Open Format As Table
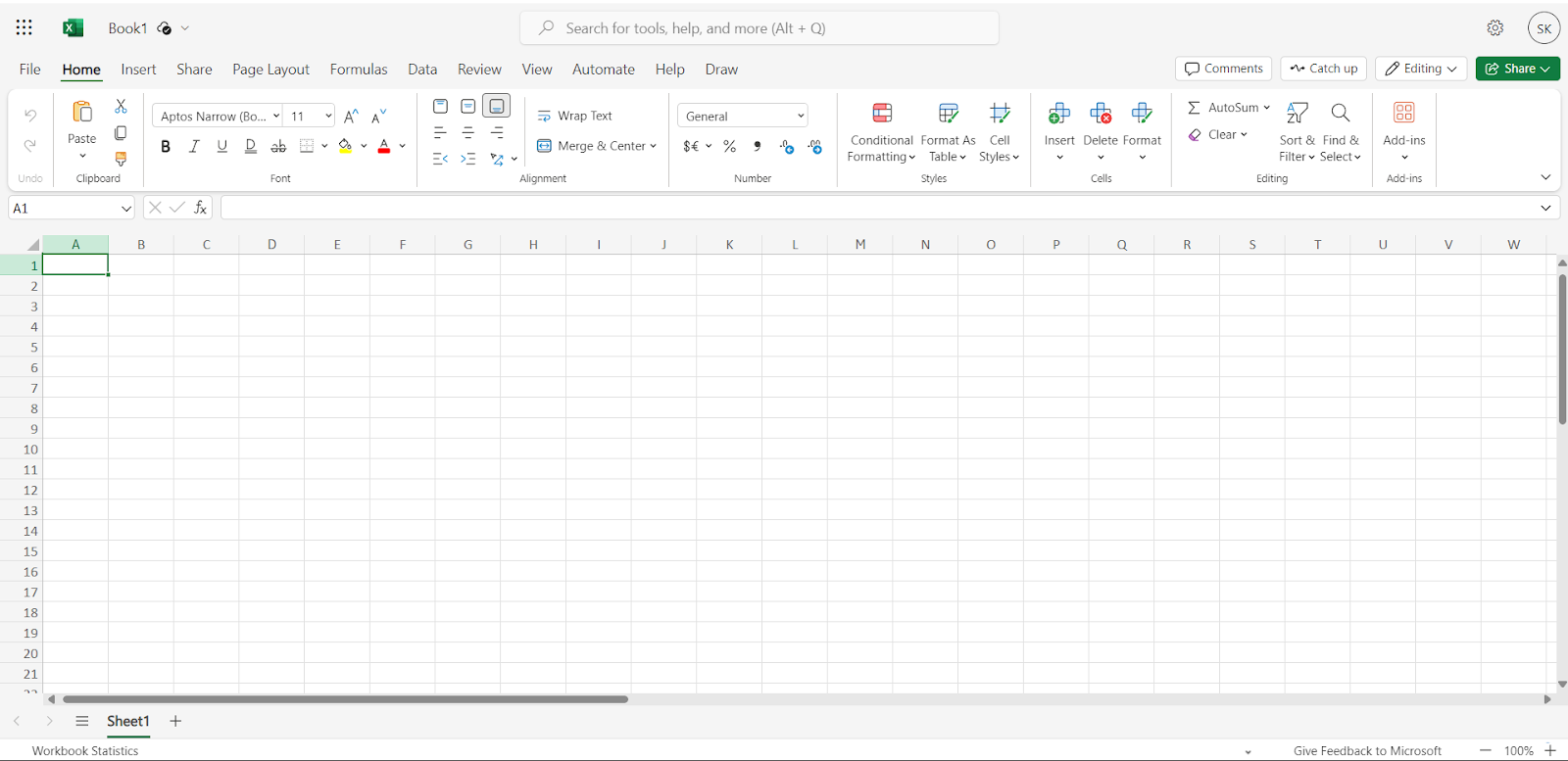 948,131
